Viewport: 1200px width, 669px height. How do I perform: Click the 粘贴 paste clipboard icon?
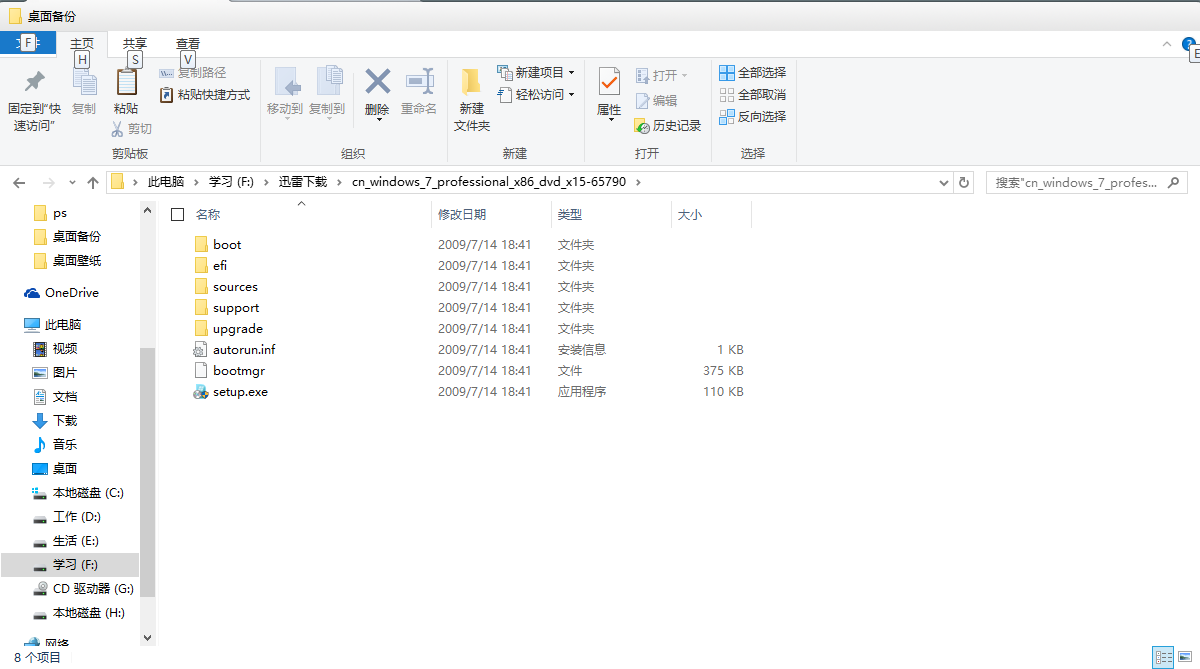click(126, 82)
